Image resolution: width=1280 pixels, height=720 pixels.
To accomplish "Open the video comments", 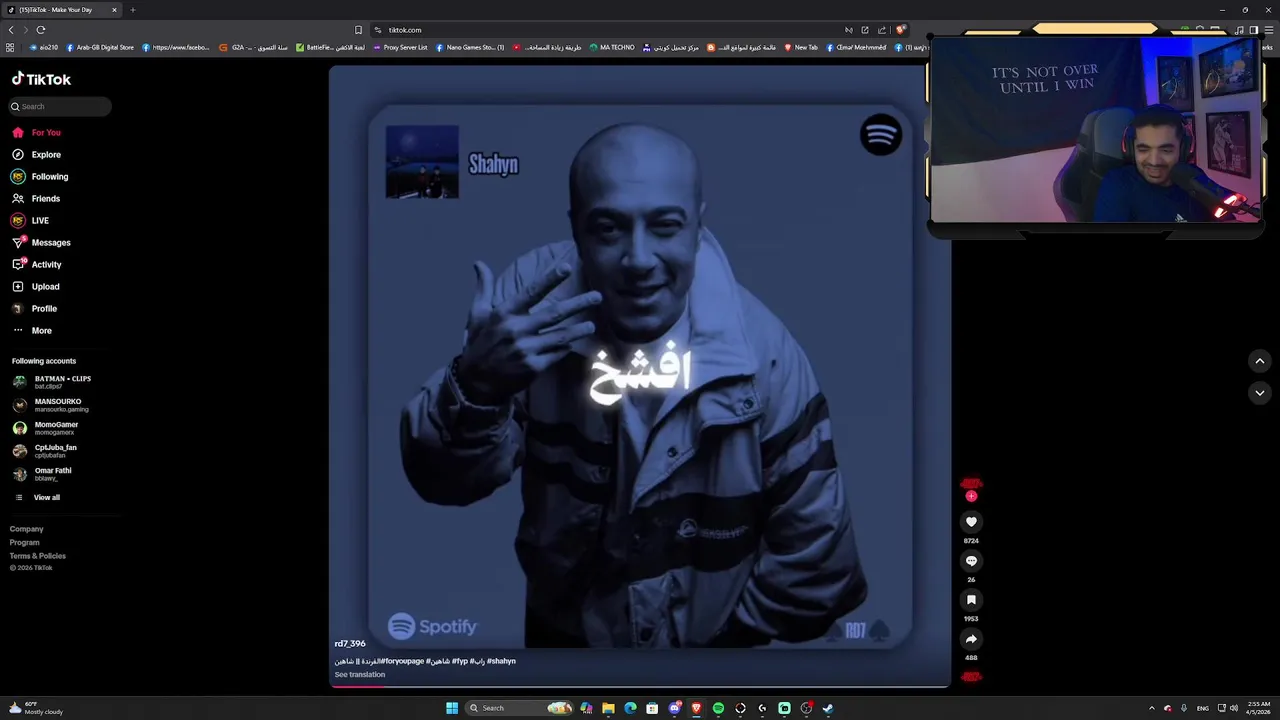I will click(x=971, y=561).
